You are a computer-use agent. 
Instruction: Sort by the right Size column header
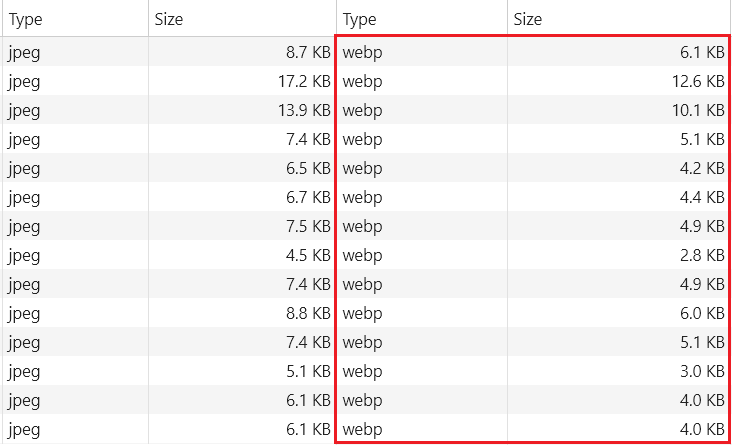(x=619, y=19)
